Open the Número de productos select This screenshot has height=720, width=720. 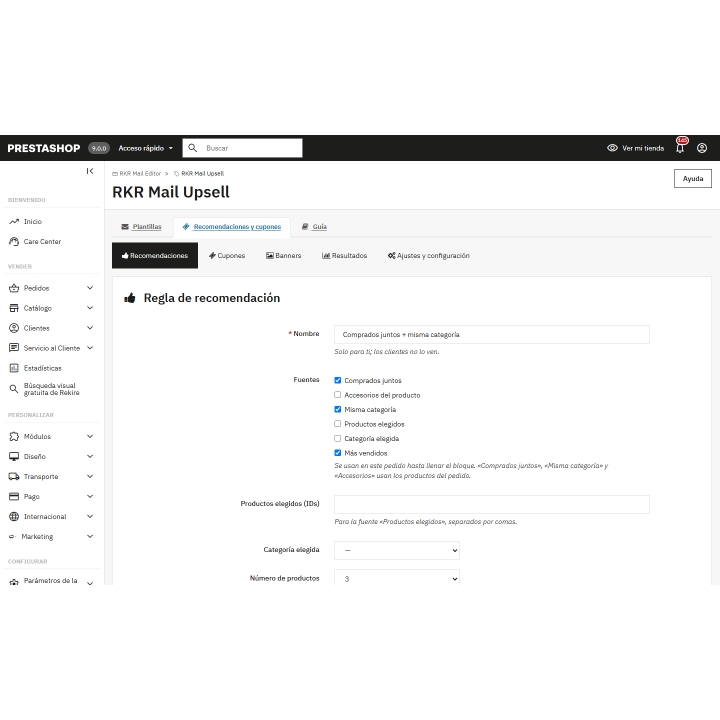397,577
